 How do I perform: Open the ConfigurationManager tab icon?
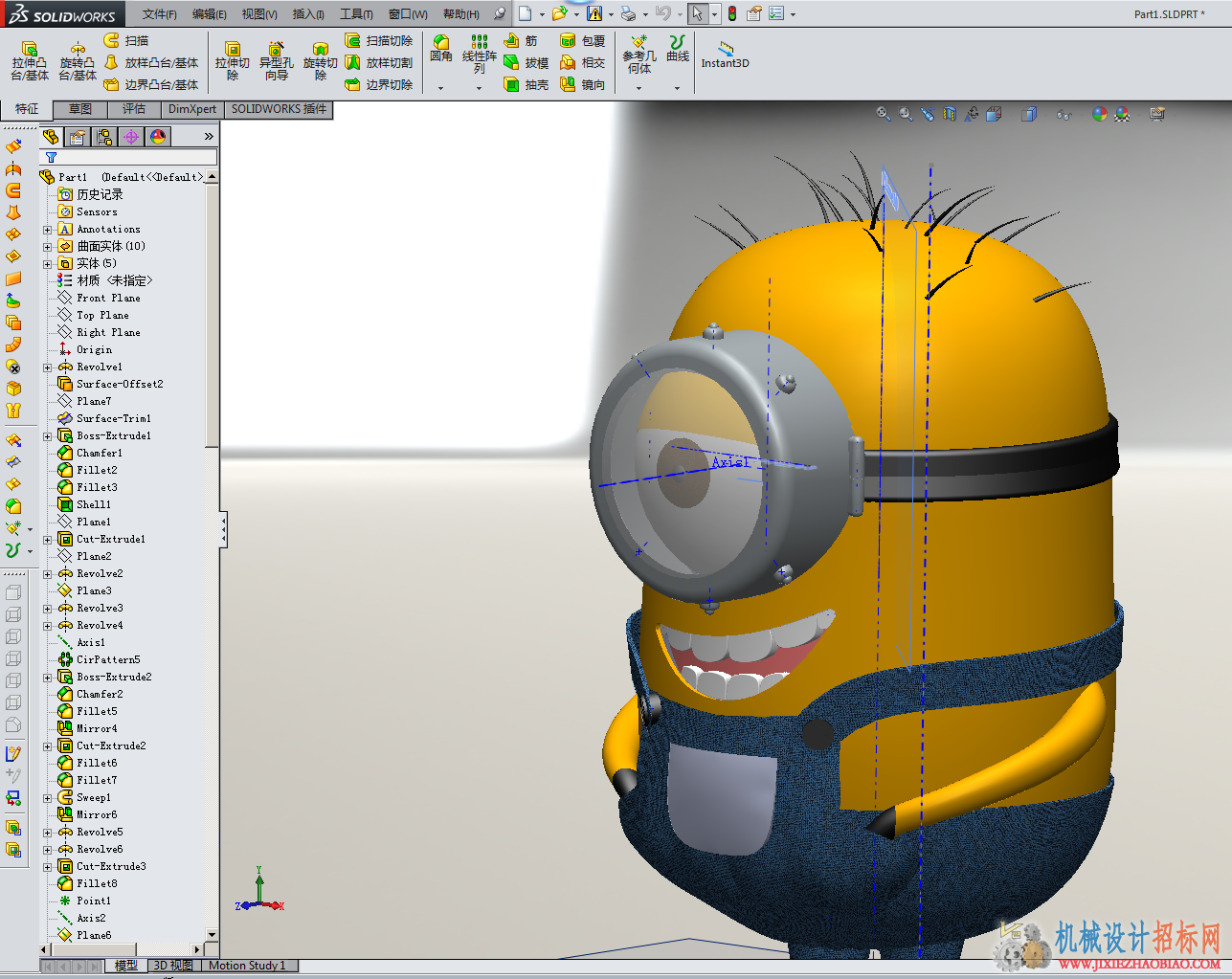[x=104, y=137]
